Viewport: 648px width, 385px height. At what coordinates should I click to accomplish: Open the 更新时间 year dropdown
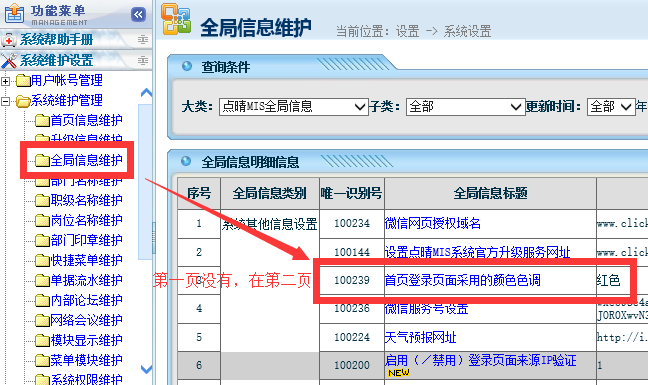click(611, 107)
